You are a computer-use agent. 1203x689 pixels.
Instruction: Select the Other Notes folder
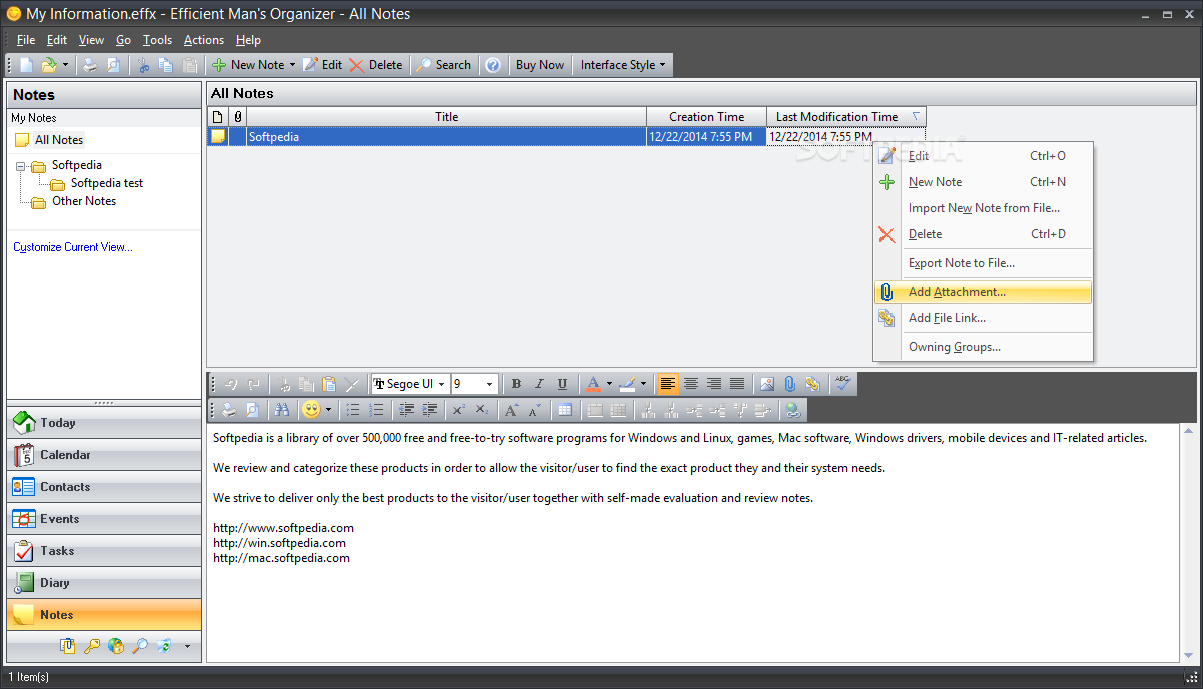tap(84, 201)
